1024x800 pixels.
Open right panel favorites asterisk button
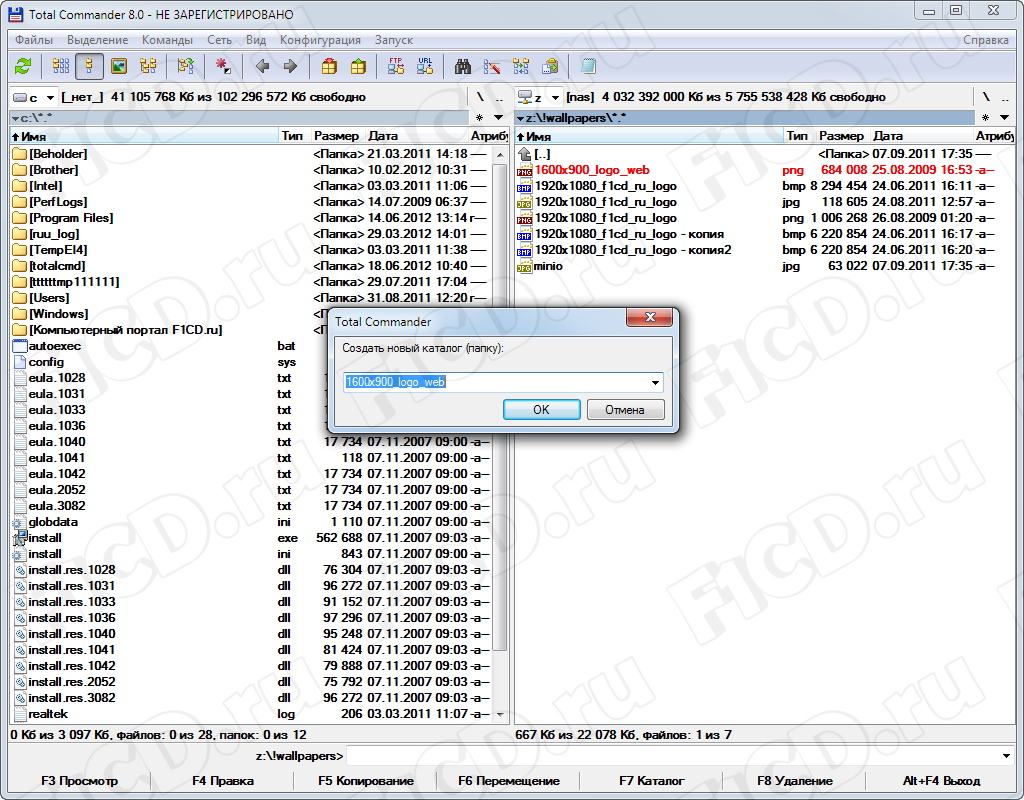coord(985,118)
